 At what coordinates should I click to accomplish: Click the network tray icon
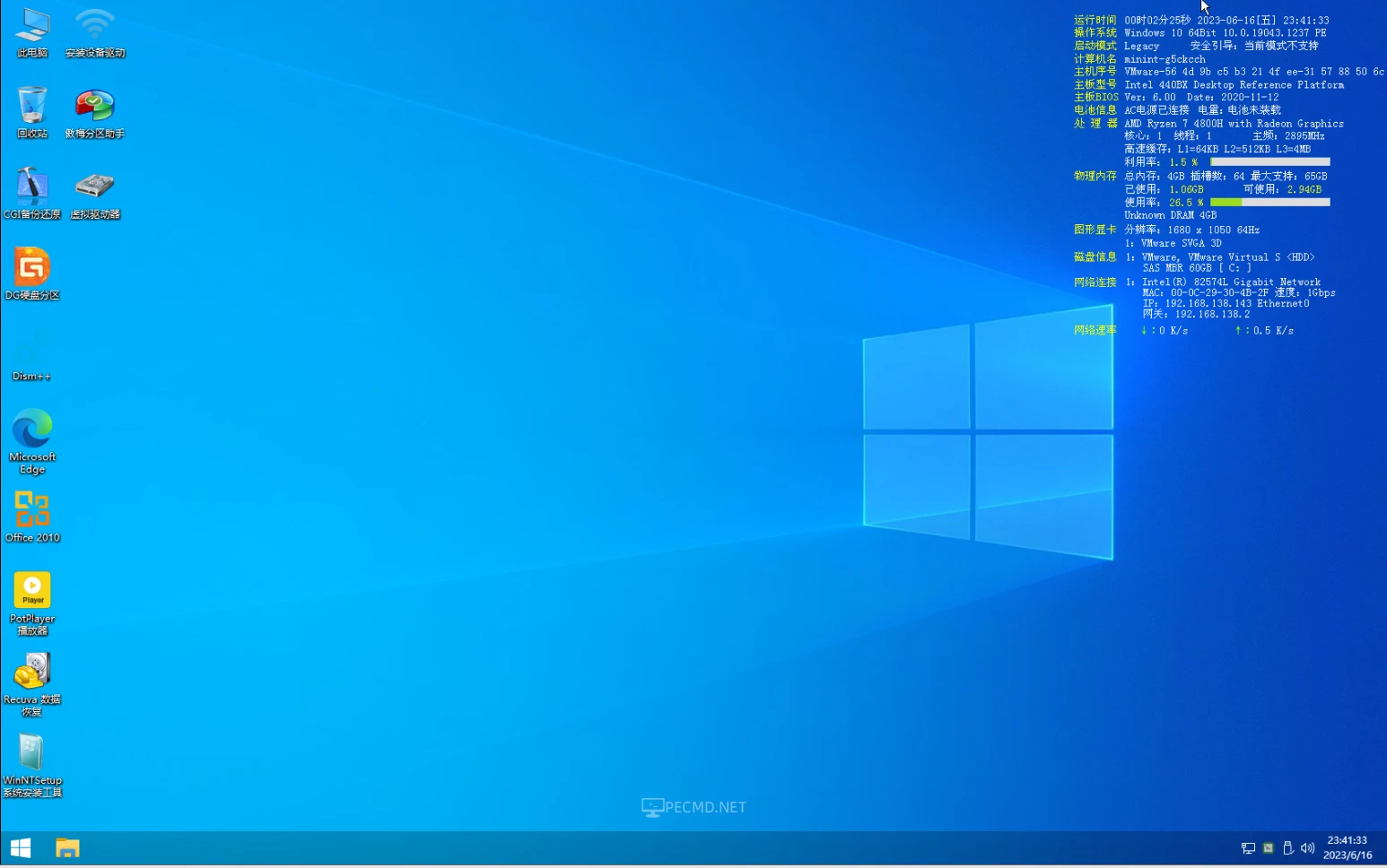click(x=1248, y=848)
